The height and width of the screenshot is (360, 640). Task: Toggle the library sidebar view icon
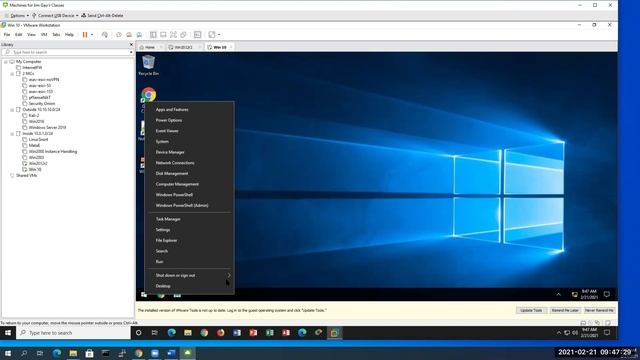pyautogui.click(x=153, y=35)
